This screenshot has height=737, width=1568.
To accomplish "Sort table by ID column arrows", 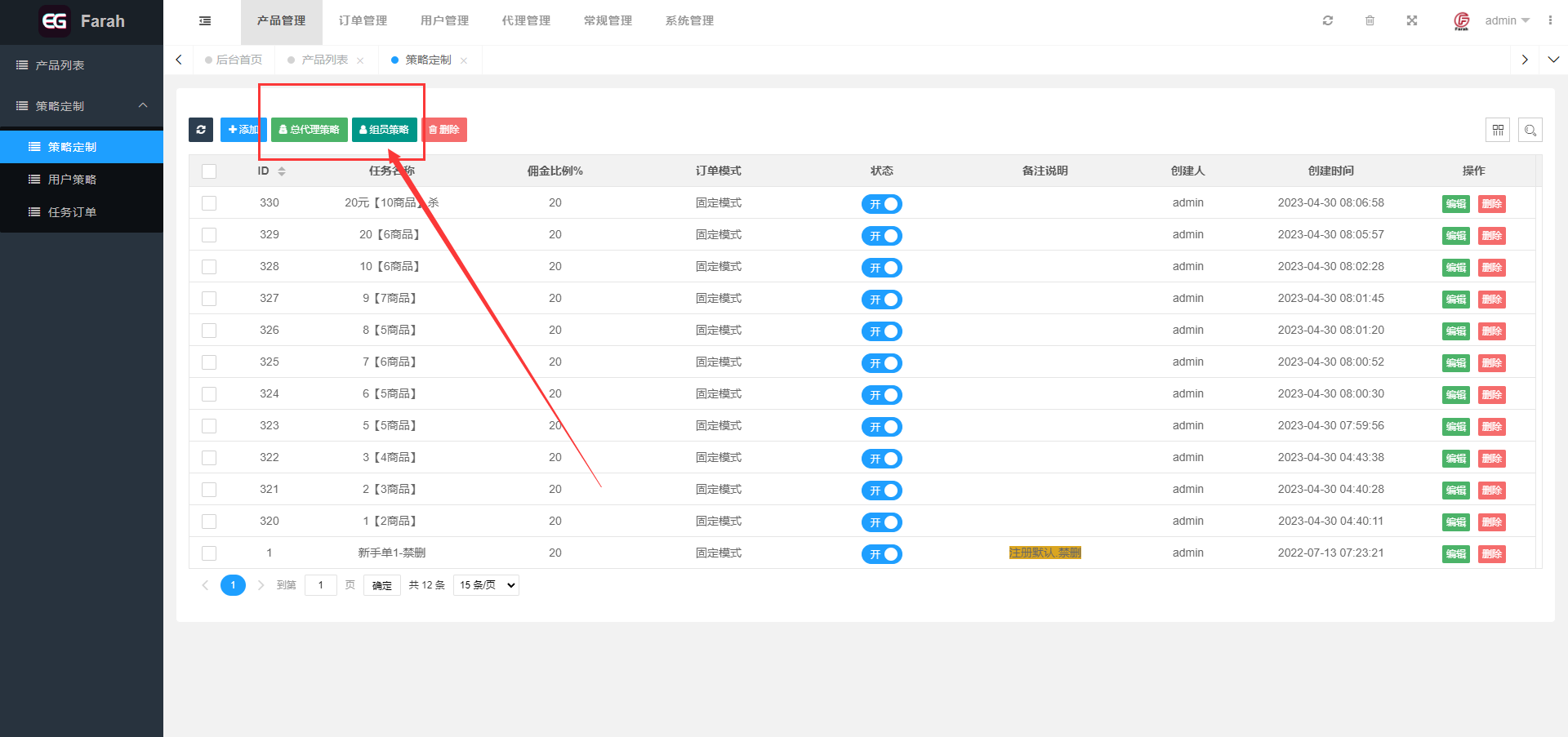I will tap(282, 171).
